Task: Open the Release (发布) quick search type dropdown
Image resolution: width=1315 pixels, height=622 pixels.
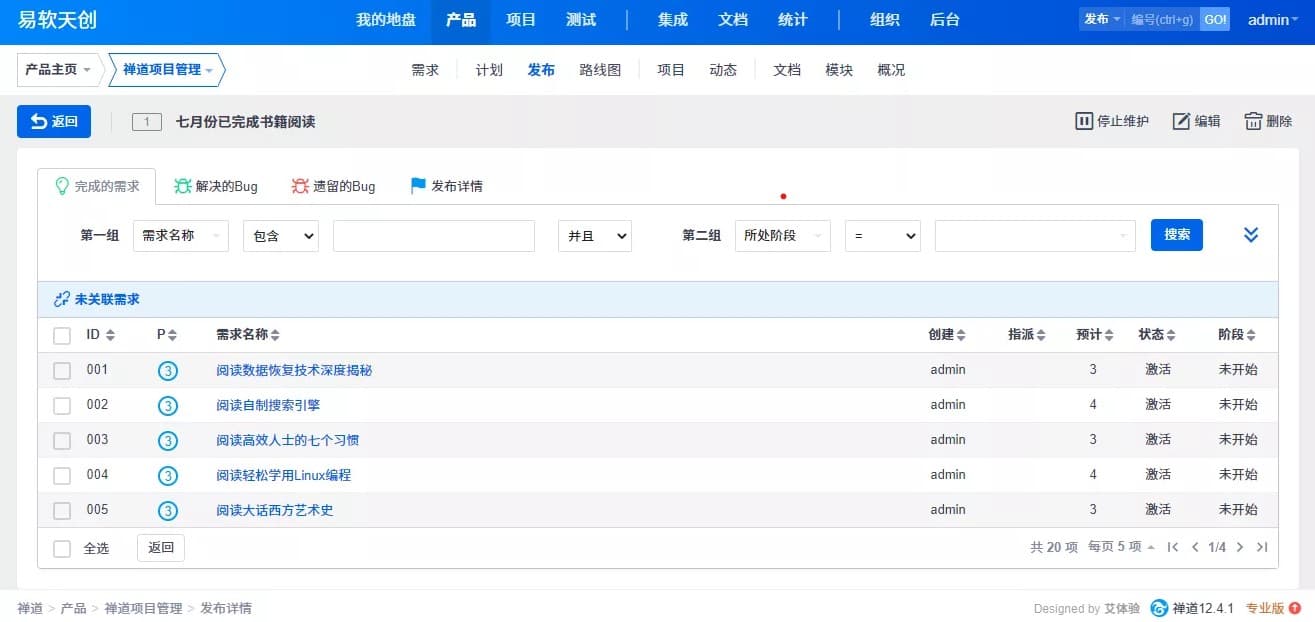Action: (x=1102, y=20)
